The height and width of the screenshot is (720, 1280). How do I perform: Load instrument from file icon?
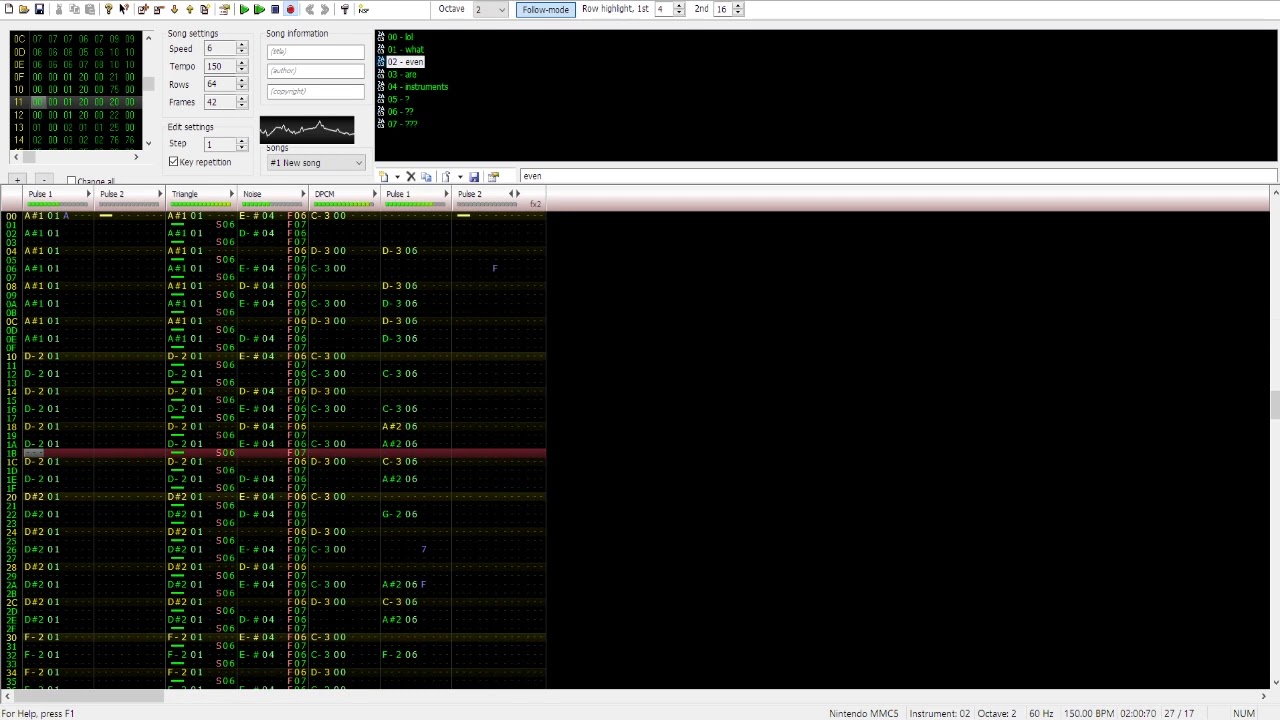coord(446,177)
